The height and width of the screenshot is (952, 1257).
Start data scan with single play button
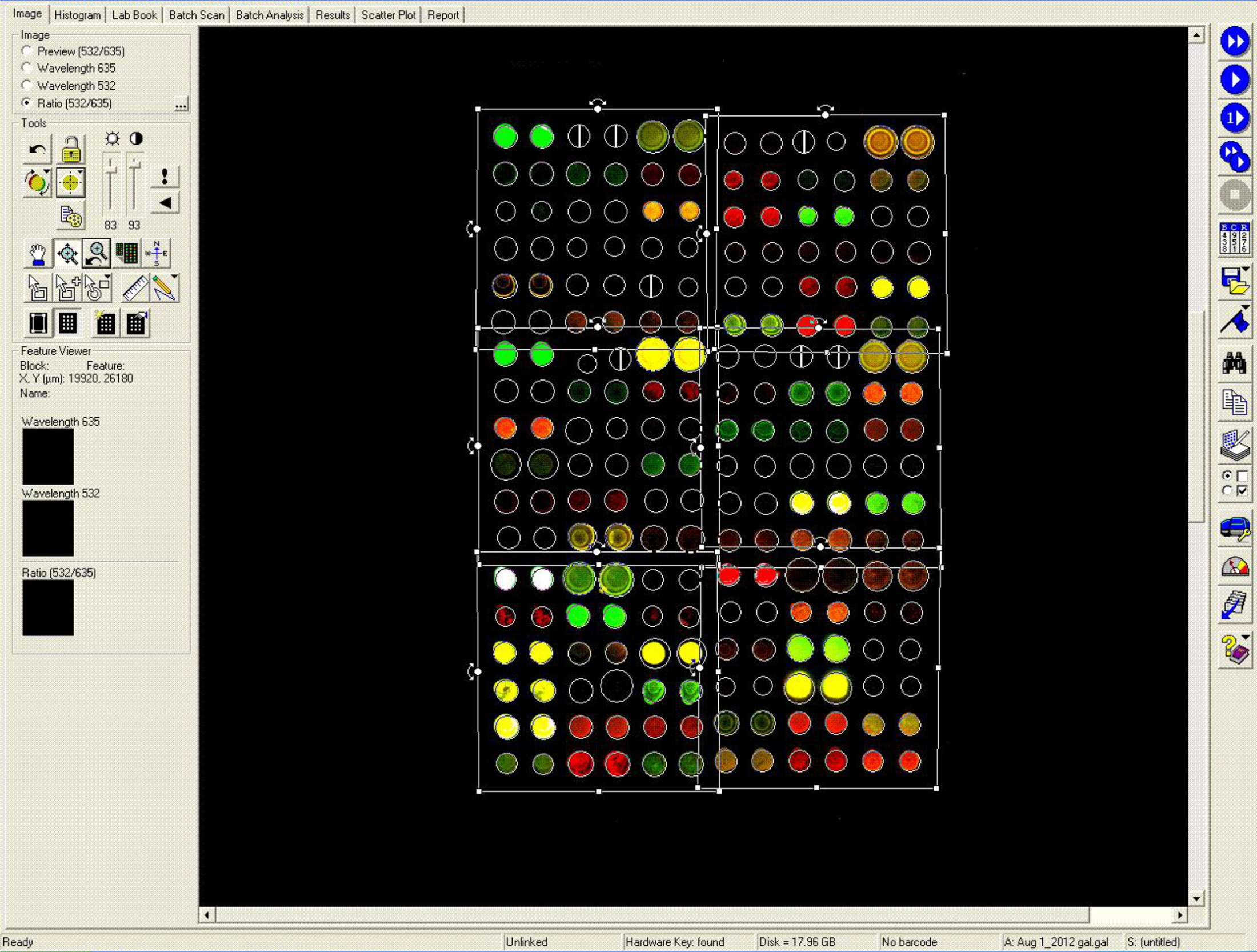click(x=1234, y=79)
